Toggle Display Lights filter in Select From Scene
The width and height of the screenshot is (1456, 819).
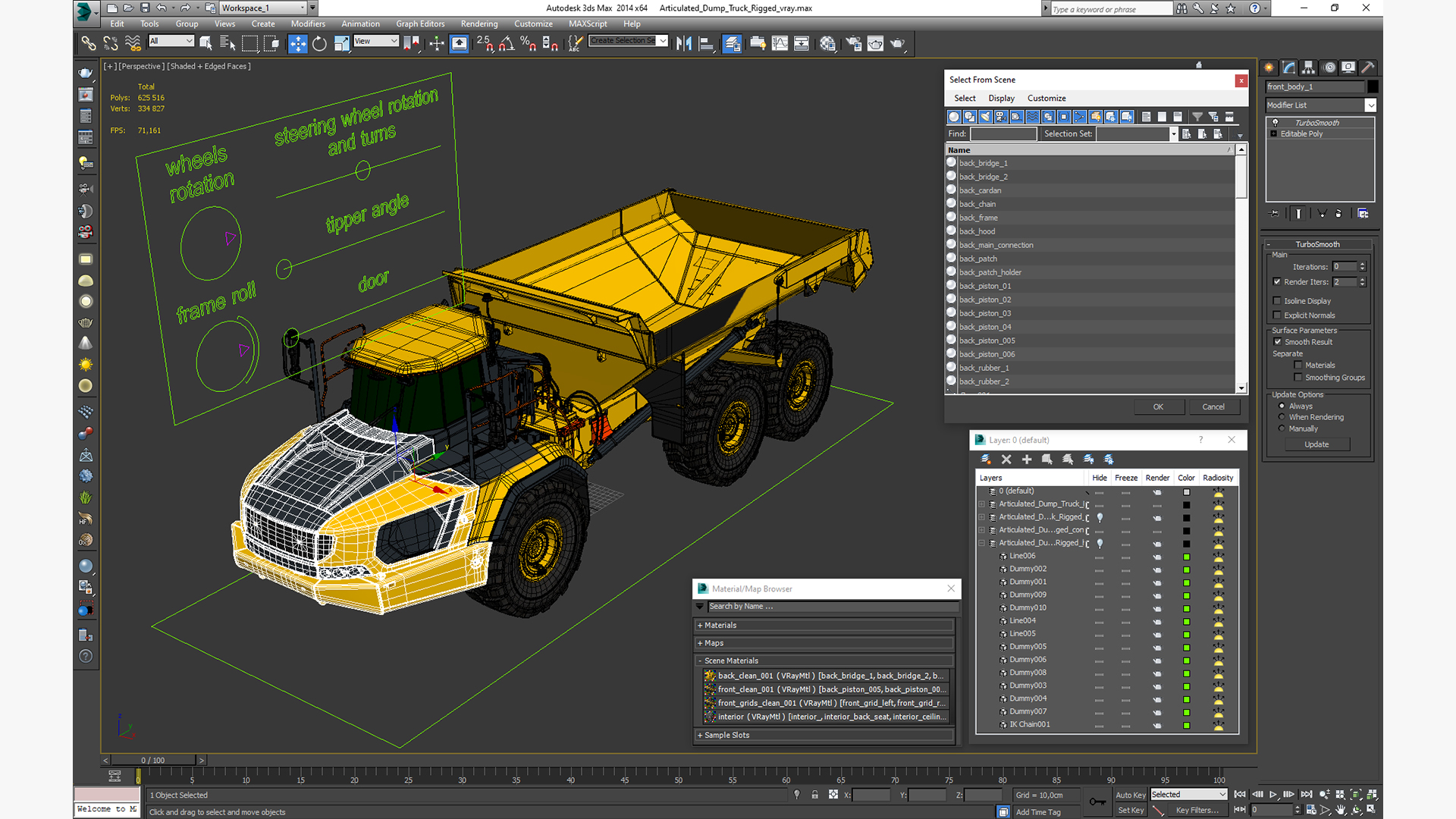point(985,117)
